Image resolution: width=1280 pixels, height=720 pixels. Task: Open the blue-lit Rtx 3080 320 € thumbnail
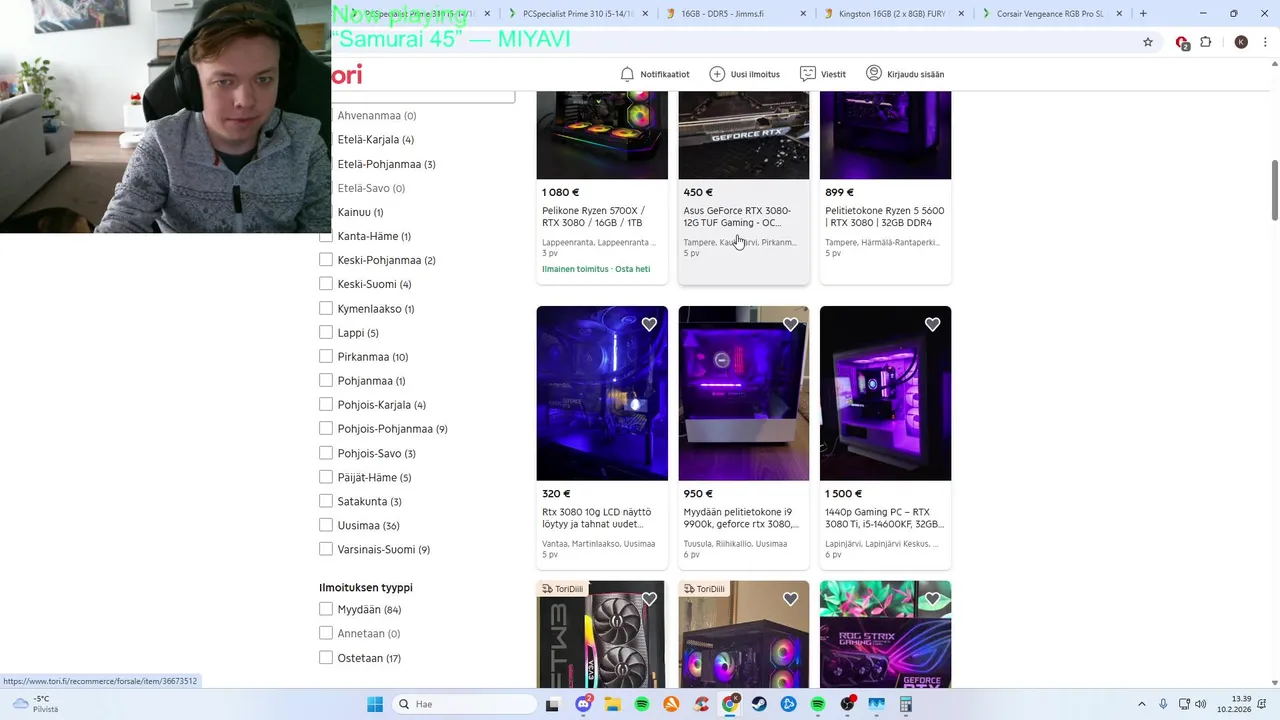(602, 393)
